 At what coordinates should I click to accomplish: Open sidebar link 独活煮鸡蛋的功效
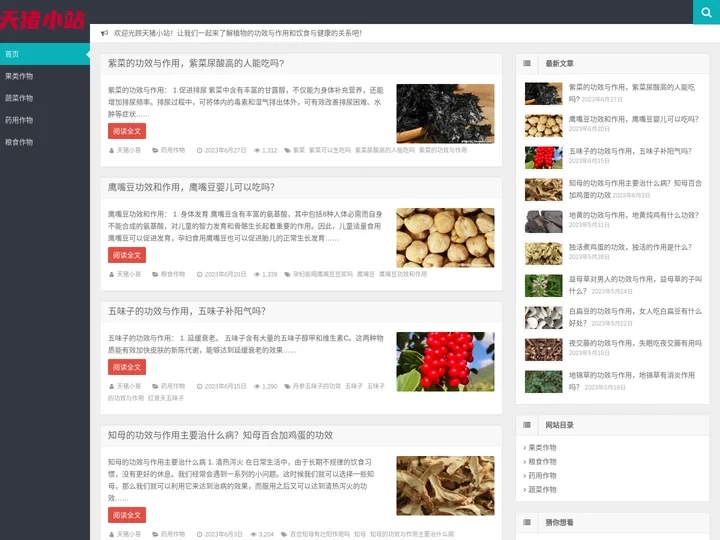click(x=630, y=247)
